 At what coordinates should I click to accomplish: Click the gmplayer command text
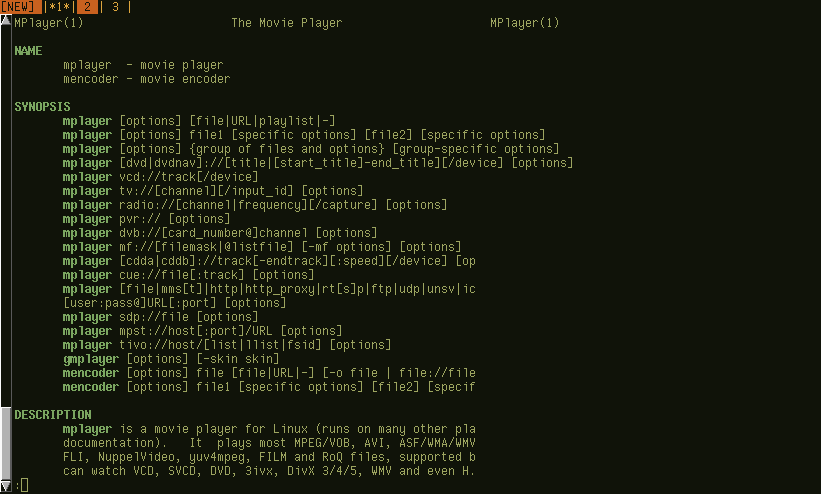click(91, 359)
